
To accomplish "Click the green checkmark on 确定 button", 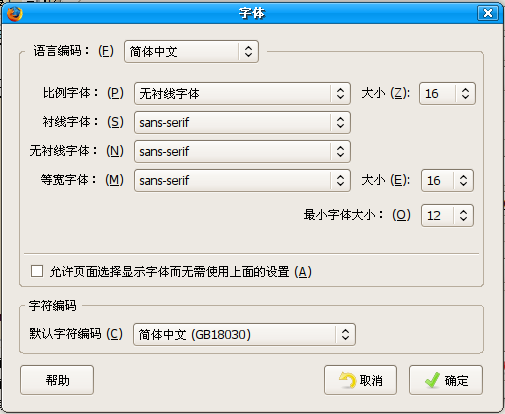I will tap(432, 380).
